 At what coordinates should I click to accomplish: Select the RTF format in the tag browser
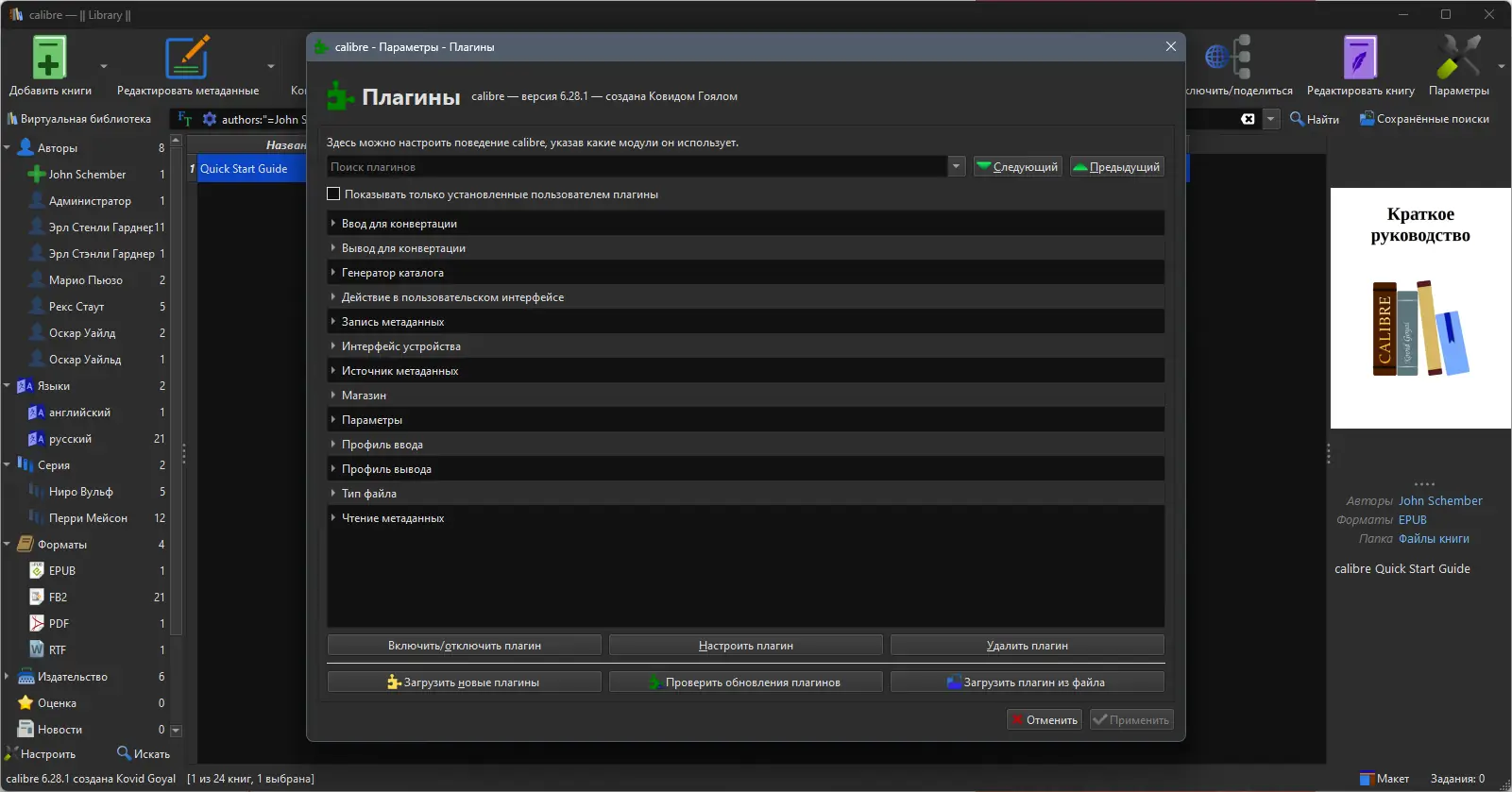tap(58, 649)
